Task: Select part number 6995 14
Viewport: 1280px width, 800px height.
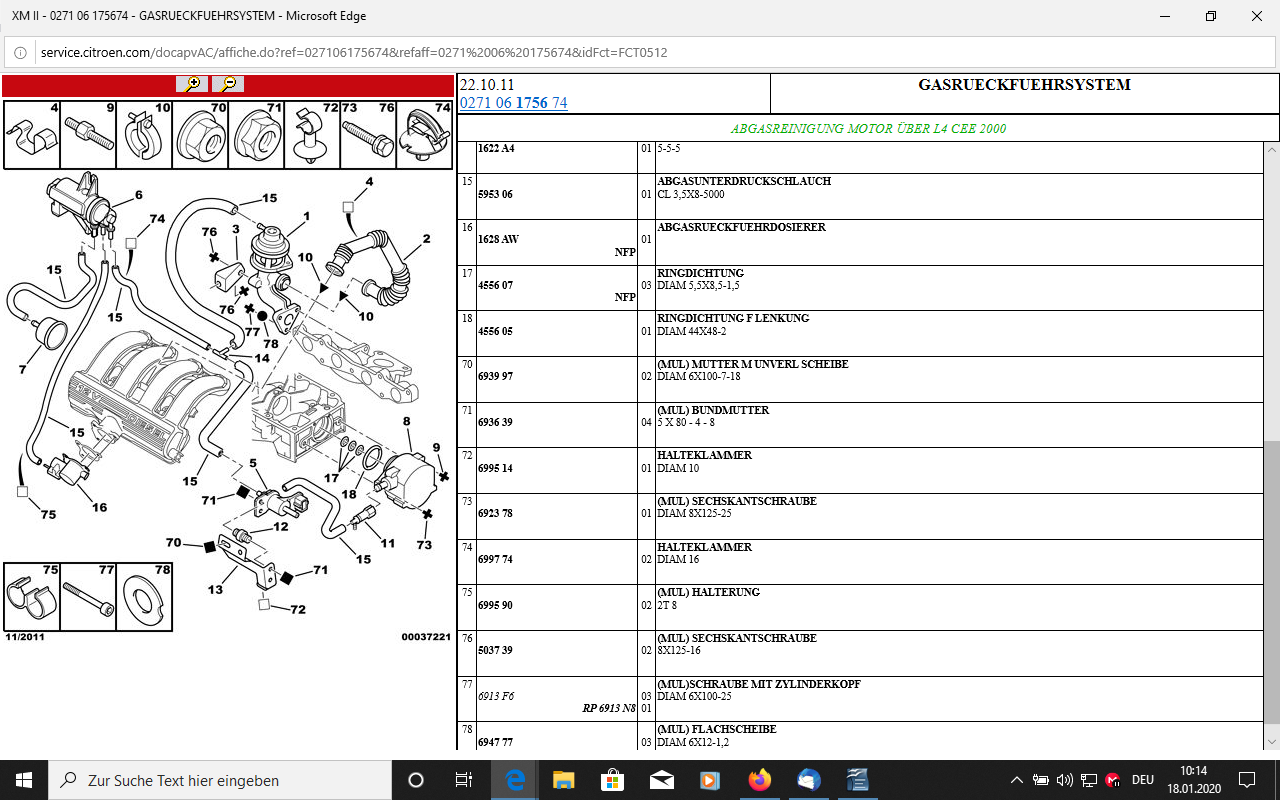Action: pyautogui.click(x=495, y=468)
